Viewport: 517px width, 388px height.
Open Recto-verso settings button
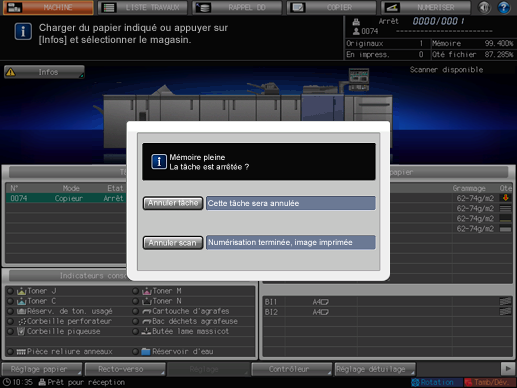(x=125, y=369)
